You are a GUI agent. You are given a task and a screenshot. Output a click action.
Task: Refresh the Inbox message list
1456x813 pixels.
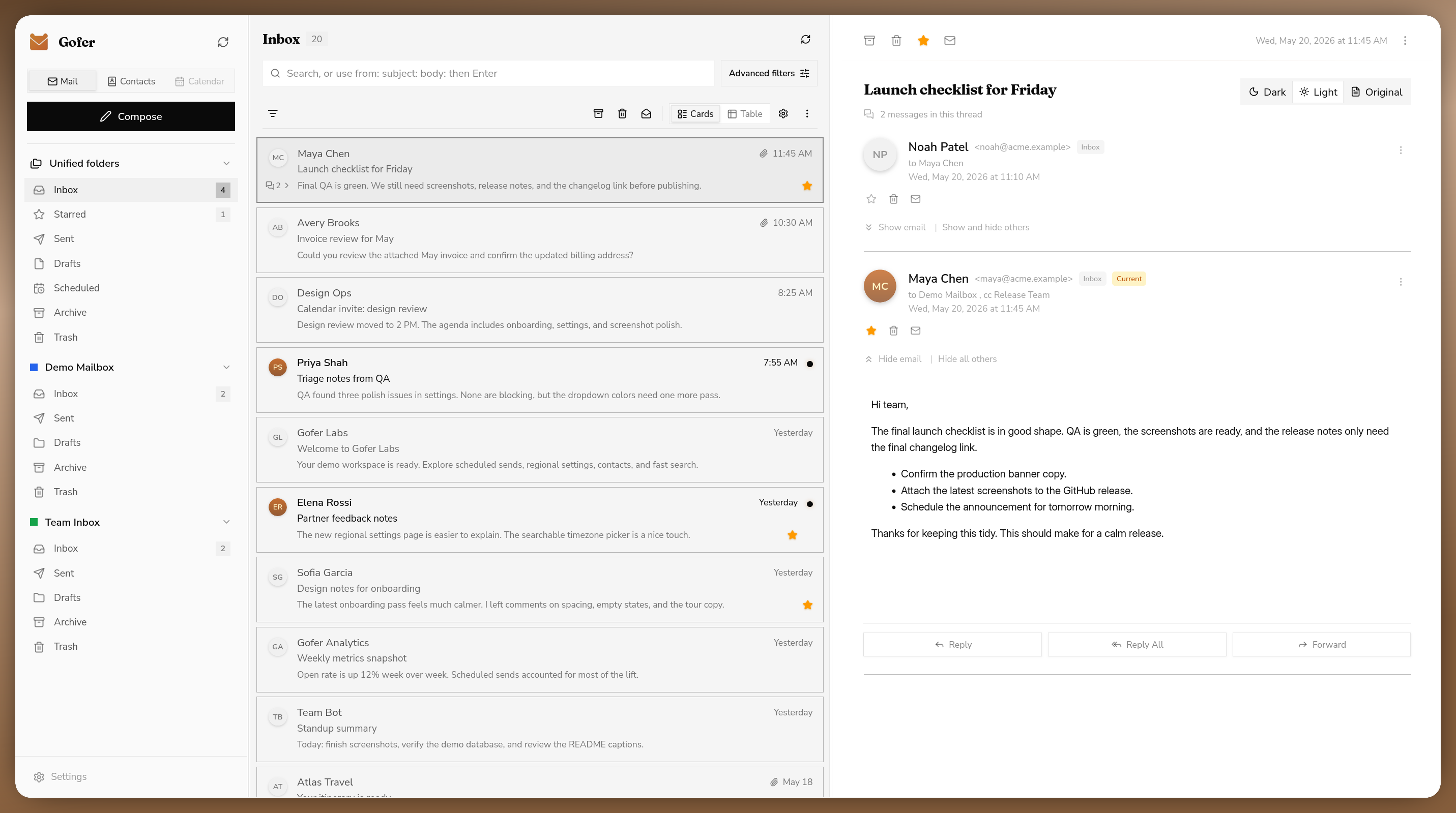tap(805, 40)
